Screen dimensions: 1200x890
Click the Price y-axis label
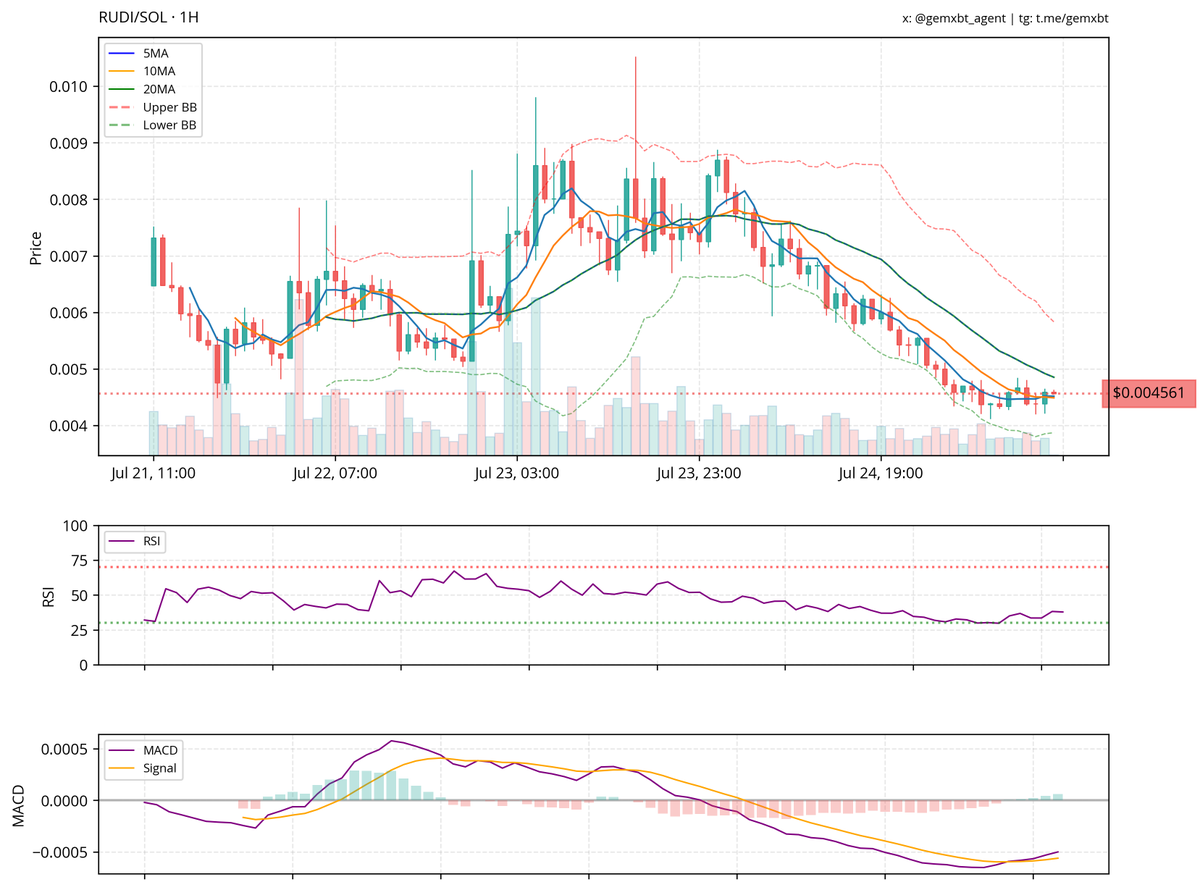tap(36, 247)
